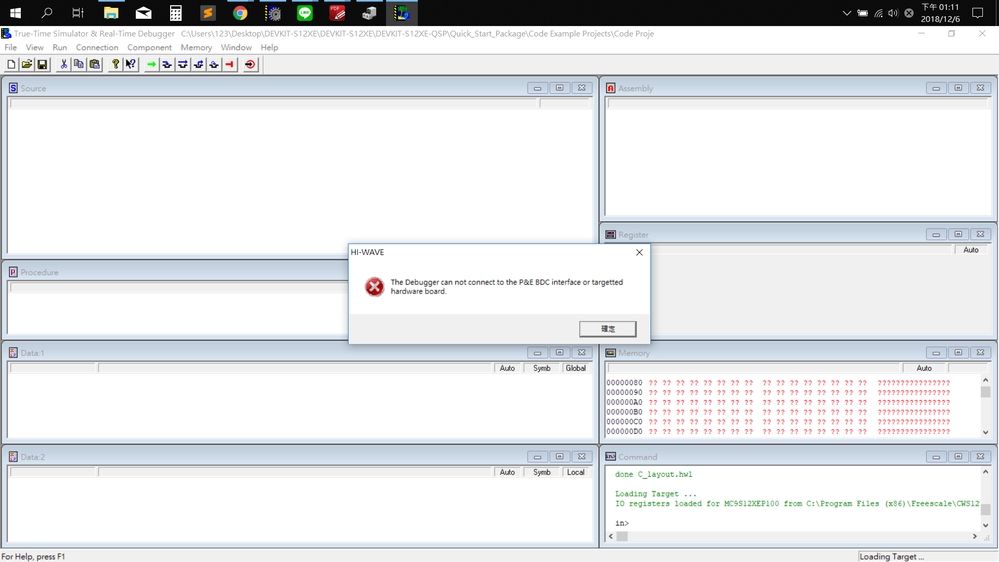Screen dimensions: 999x562
Task: Activate the context help pointer icon
Action: pos(131,64)
